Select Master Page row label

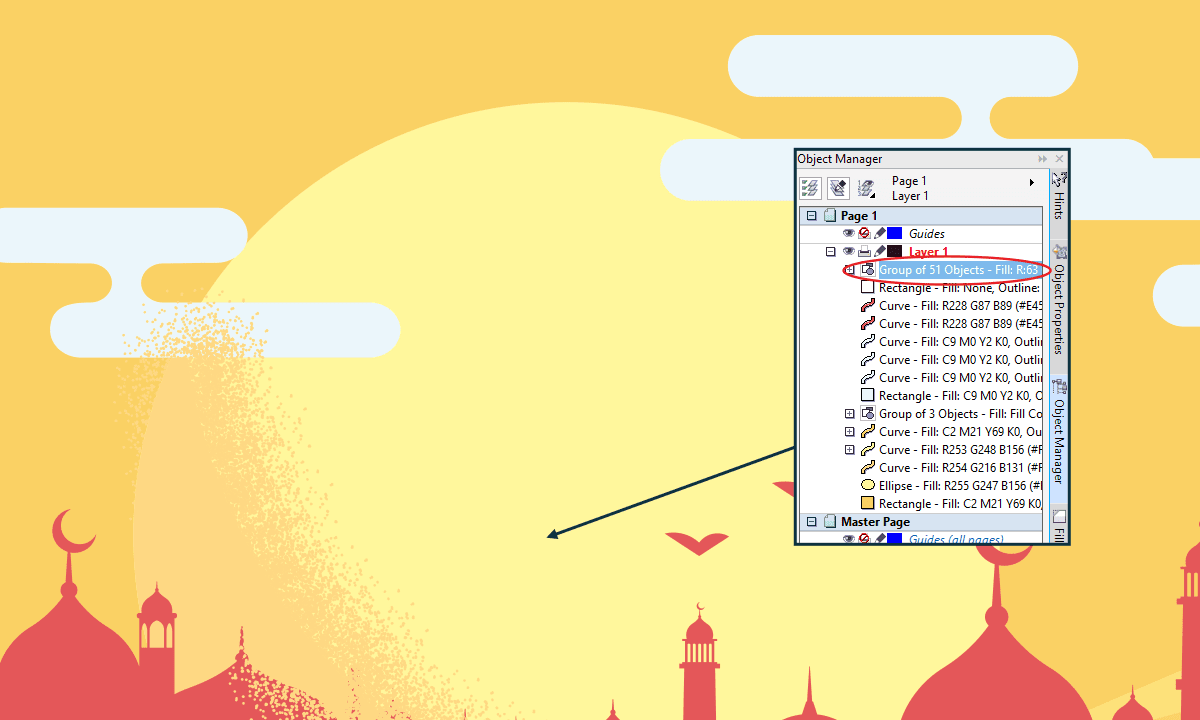[875, 522]
